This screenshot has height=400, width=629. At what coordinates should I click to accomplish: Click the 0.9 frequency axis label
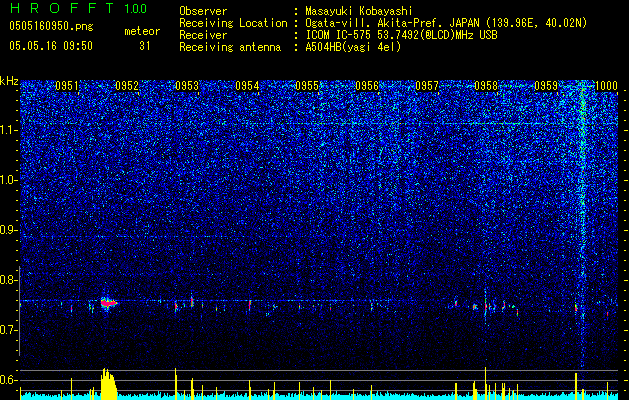(9, 230)
